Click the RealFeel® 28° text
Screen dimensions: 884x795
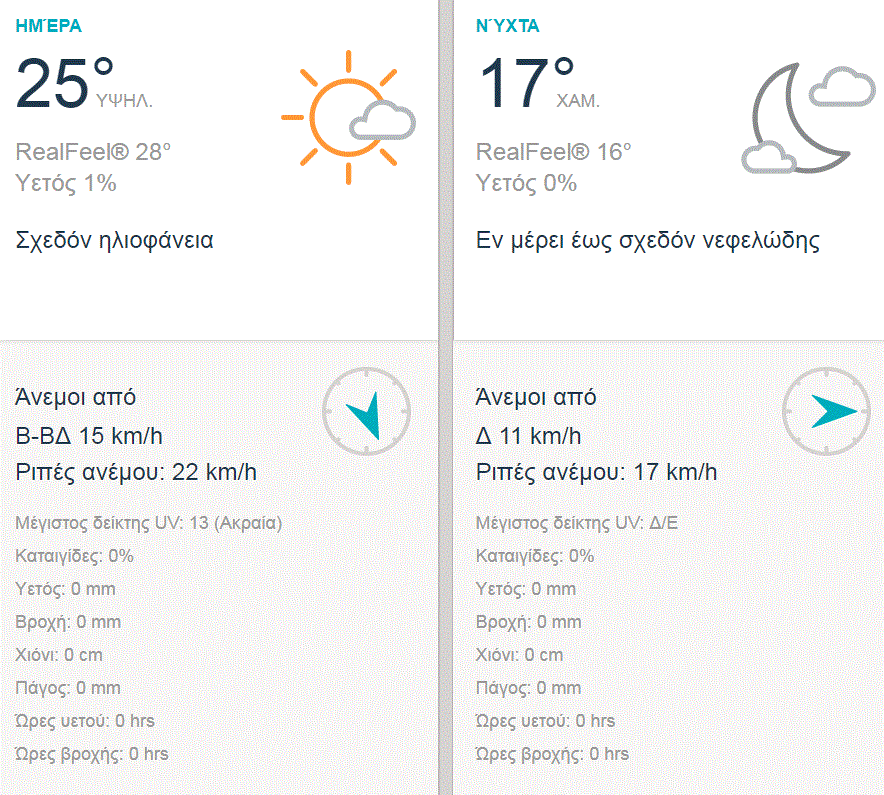tap(94, 152)
